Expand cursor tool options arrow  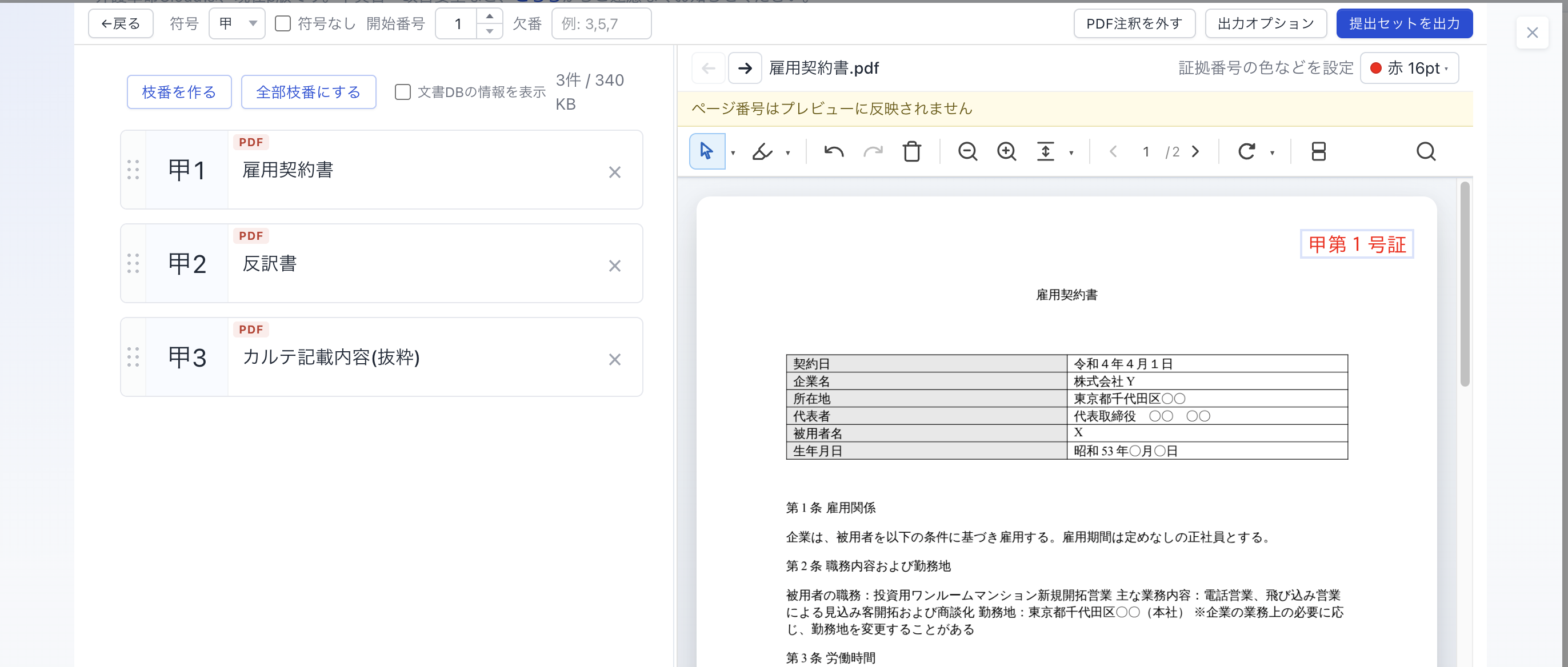pyautogui.click(x=733, y=152)
